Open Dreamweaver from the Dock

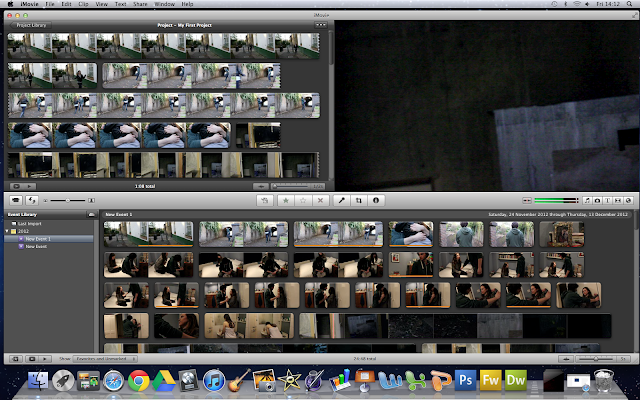[x=516, y=380]
